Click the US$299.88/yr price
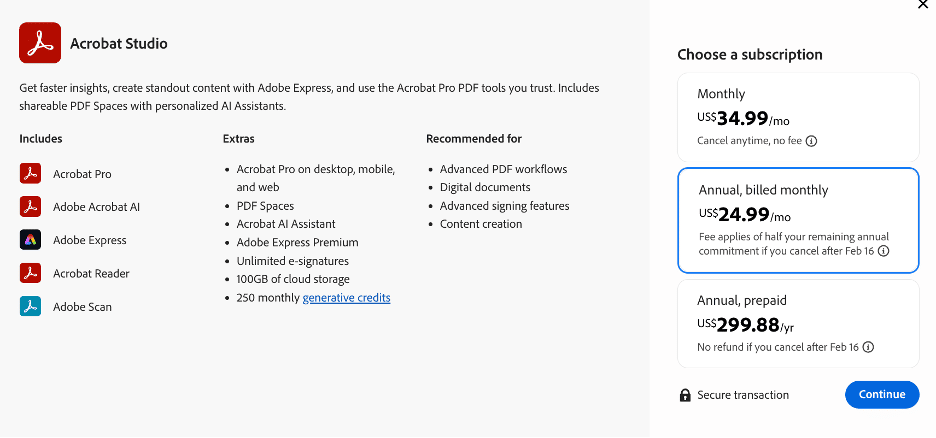The image size is (936, 438). coord(746,325)
